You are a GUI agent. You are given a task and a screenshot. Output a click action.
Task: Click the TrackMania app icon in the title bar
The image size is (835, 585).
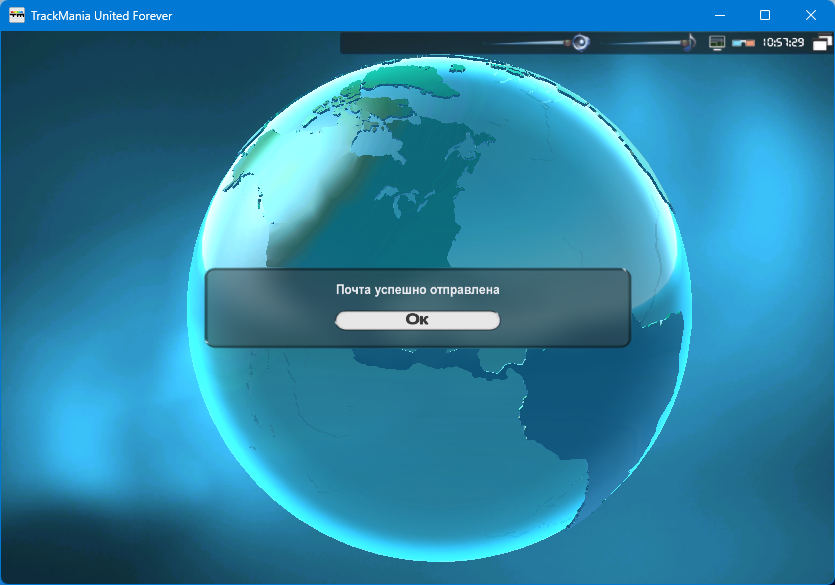17,15
